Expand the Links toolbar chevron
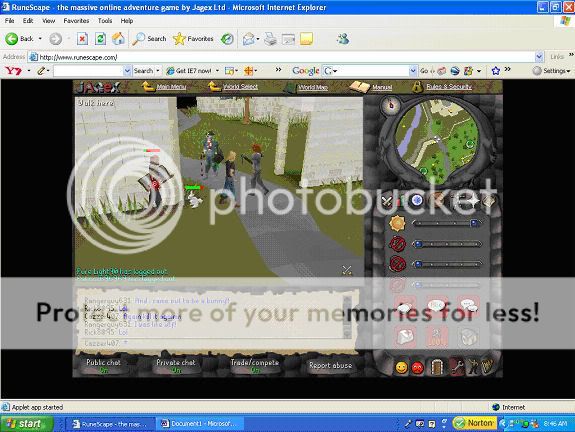The height and width of the screenshot is (432, 575). click(x=571, y=55)
